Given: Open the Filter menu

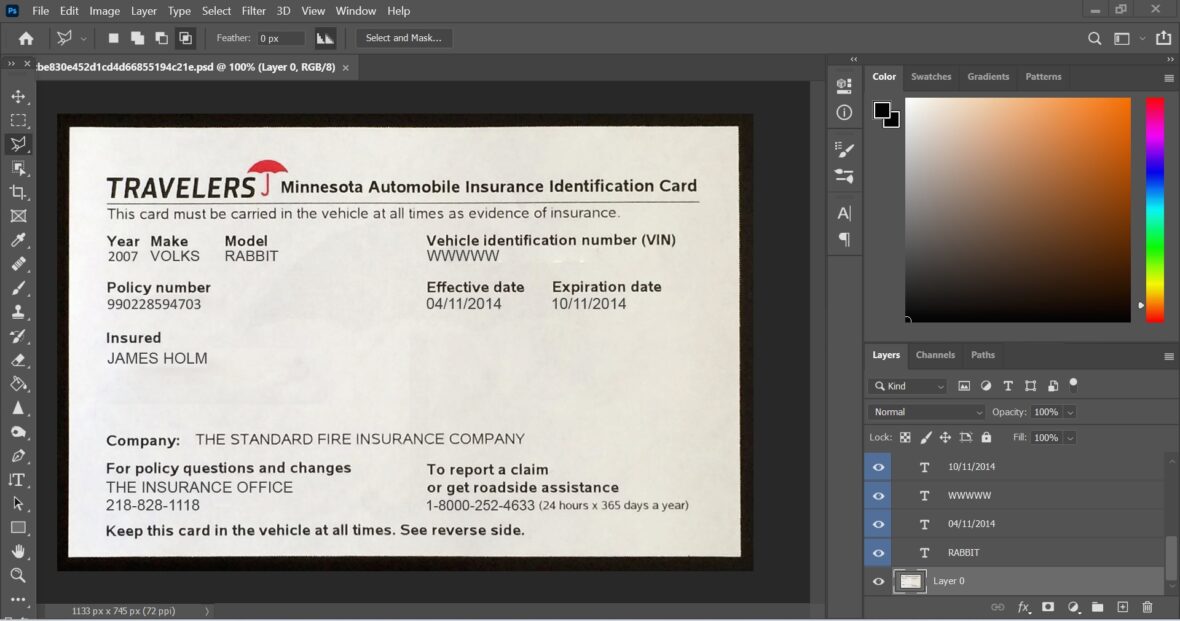Looking at the screenshot, I should (x=254, y=11).
